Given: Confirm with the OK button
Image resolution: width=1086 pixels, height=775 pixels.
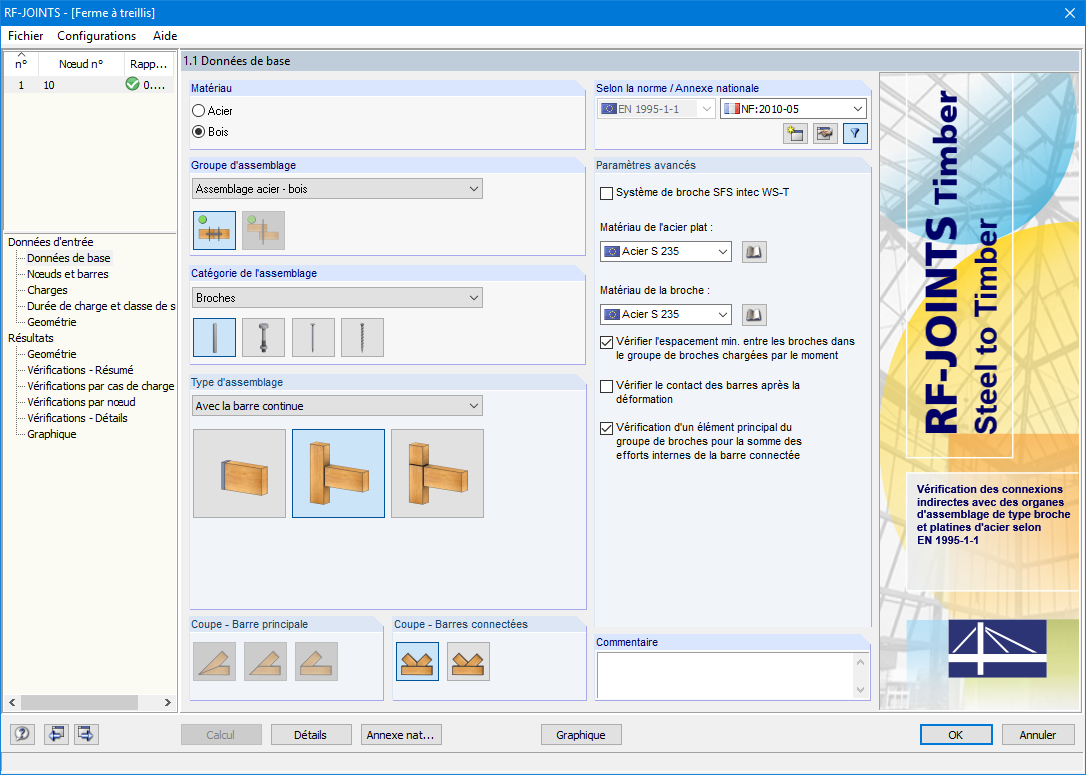Looking at the screenshot, I should [x=956, y=735].
